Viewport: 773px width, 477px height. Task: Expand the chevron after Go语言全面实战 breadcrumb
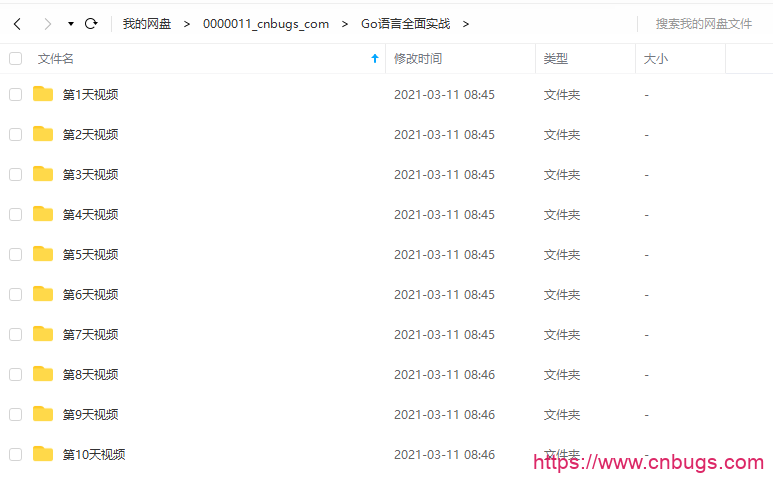click(x=466, y=24)
